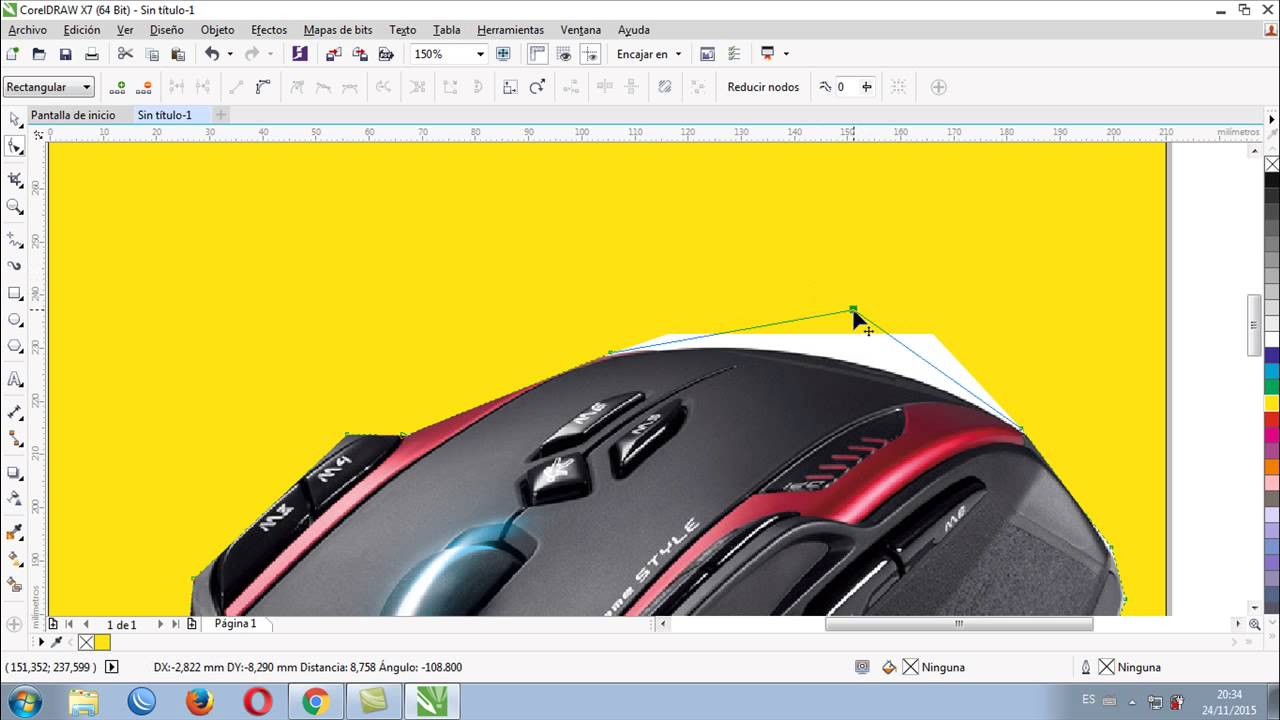This screenshot has height=720, width=1280.
Task: Click the Open file icon
Action: (x=39, y=54)
